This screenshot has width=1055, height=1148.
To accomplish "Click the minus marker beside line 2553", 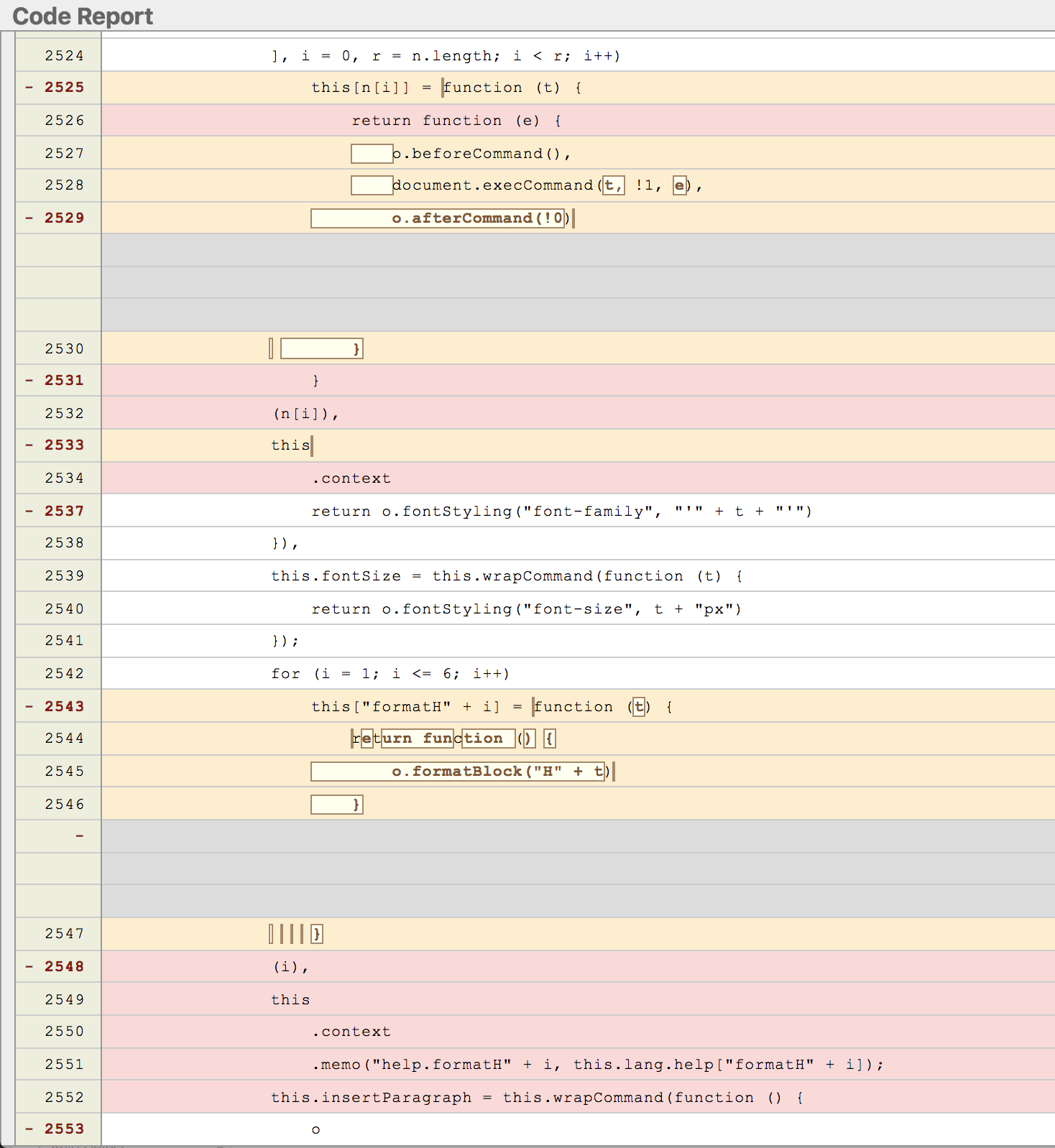I will 29,1129.
